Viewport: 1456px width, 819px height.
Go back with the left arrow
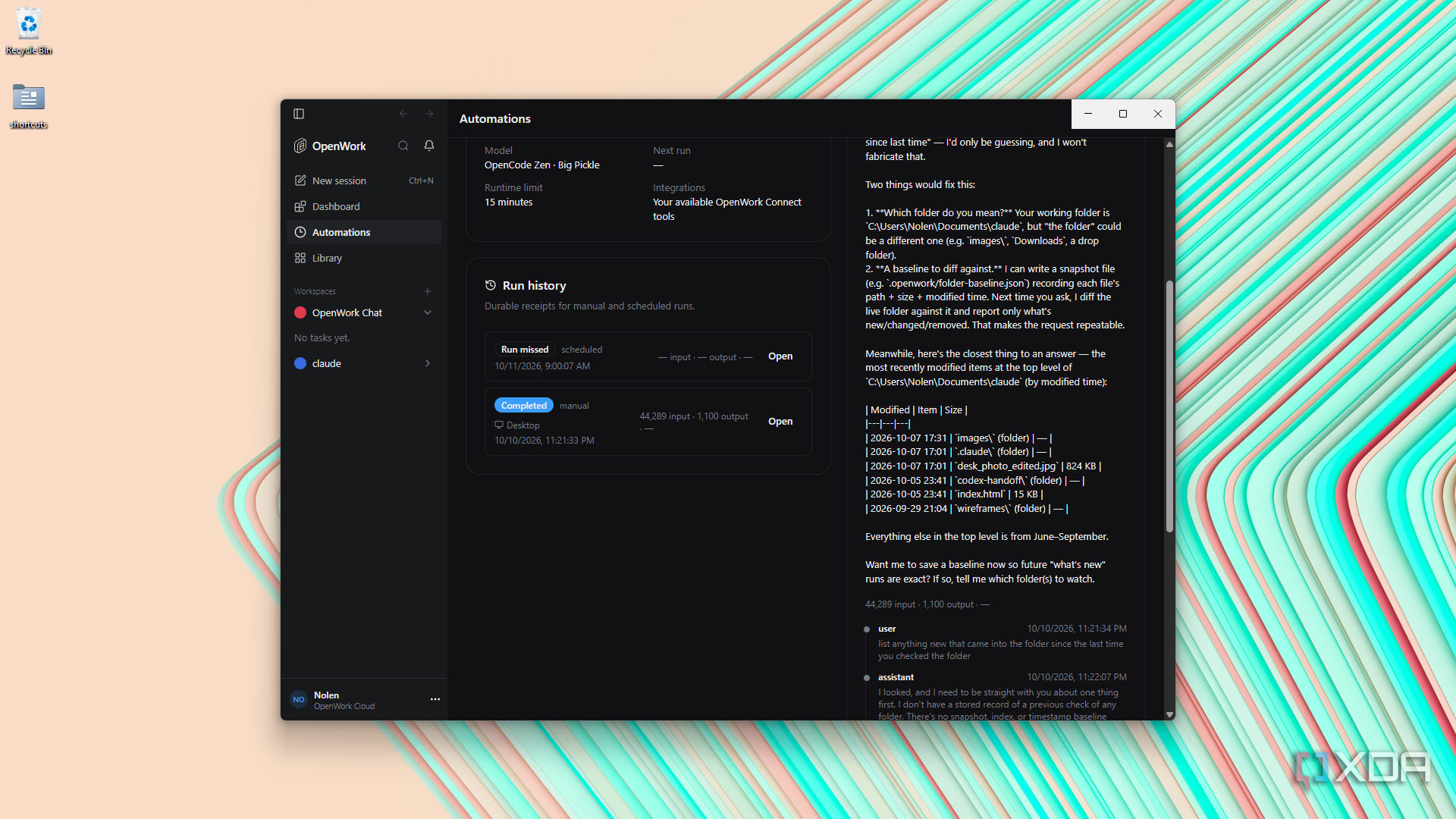[x=403, y=114]
